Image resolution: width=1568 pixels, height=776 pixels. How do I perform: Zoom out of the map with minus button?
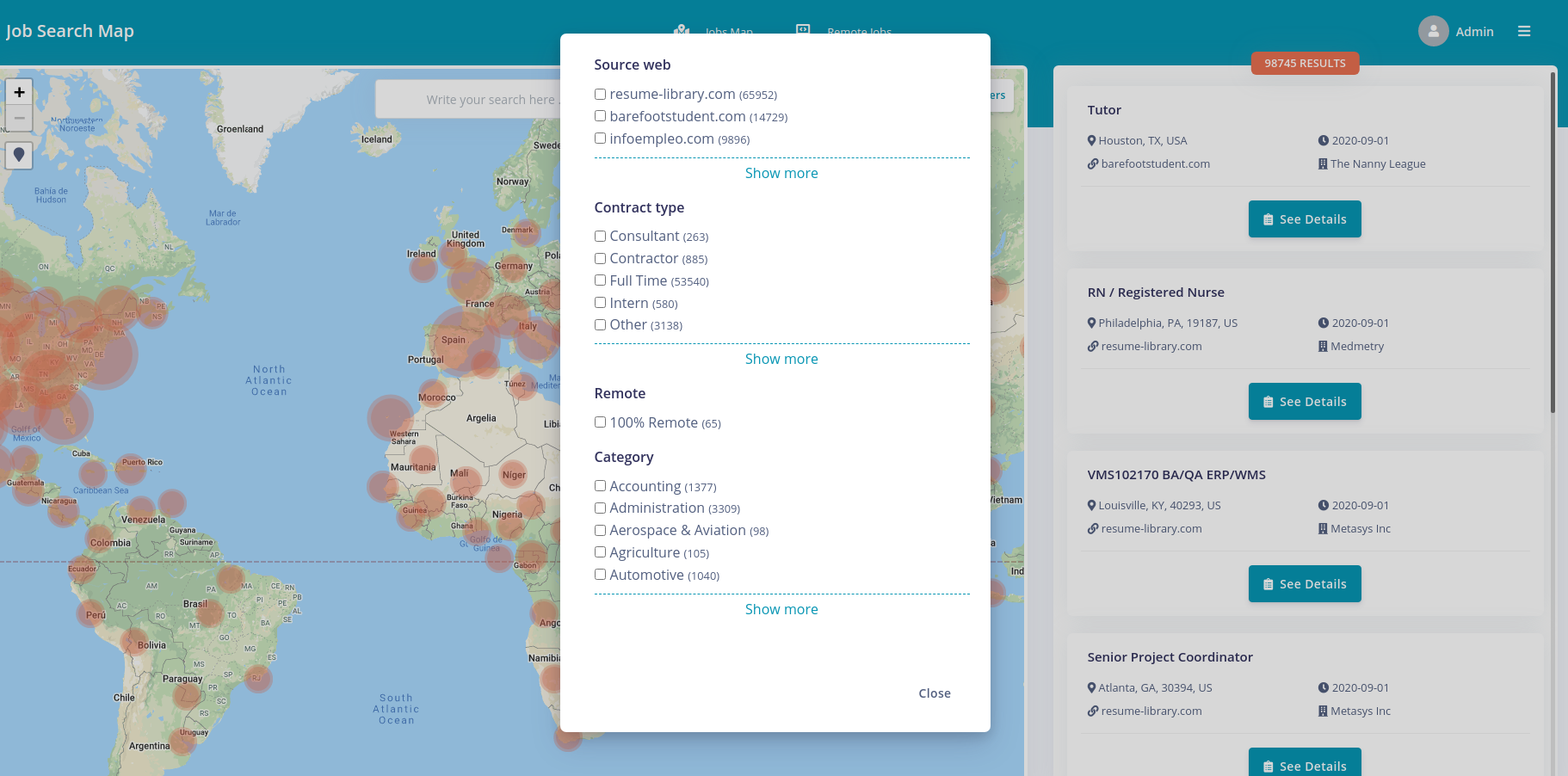(19, 118)
